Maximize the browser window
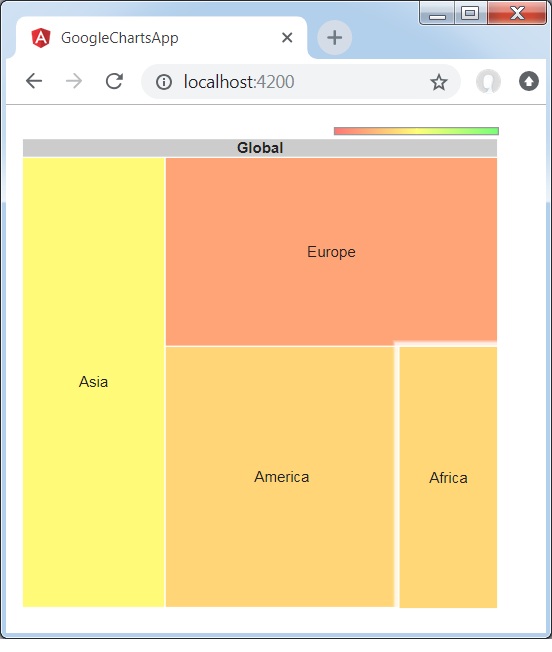552x652 pixels. pyautogui.click(x=470, y=14)
